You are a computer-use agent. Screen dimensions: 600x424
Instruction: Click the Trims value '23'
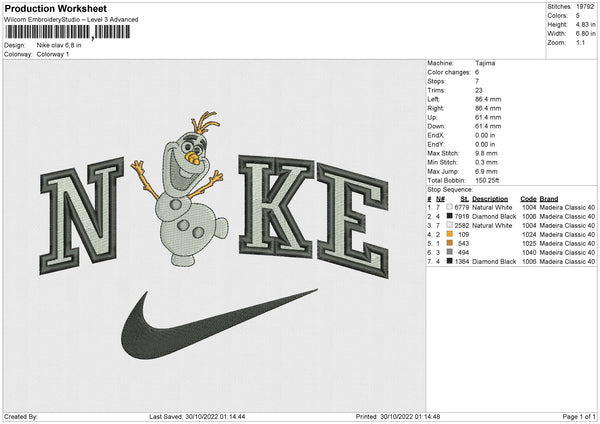coord(479,90)
